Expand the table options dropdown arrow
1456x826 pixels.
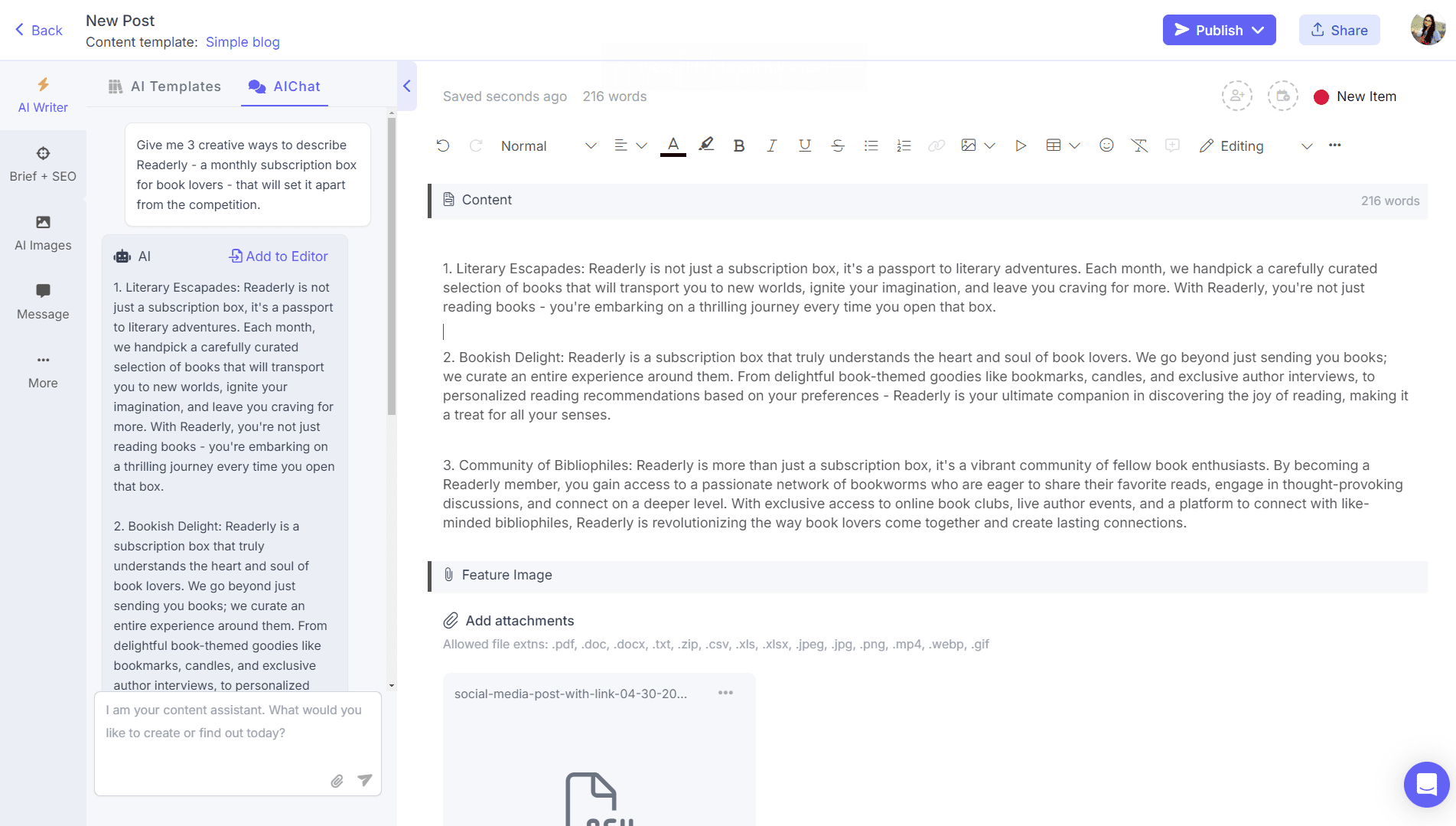[1074, 145]
